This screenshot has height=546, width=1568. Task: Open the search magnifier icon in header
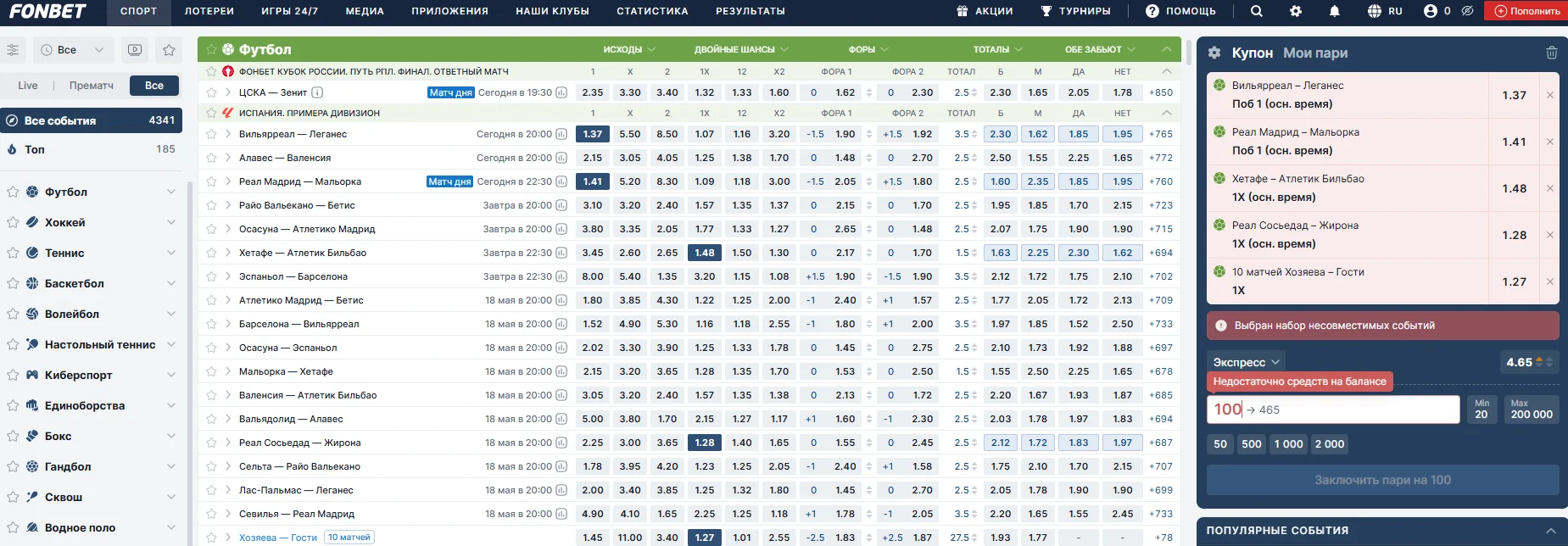pos(1257,11)
